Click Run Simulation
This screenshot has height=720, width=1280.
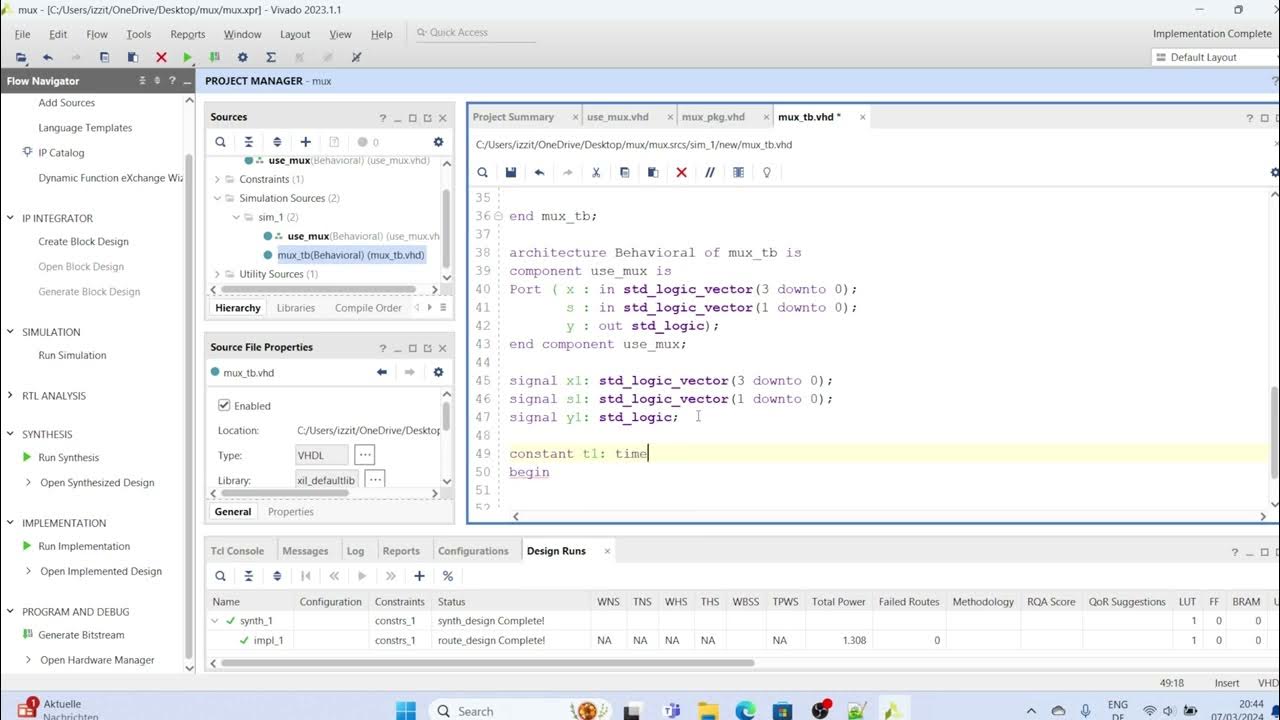click(72, 355)
